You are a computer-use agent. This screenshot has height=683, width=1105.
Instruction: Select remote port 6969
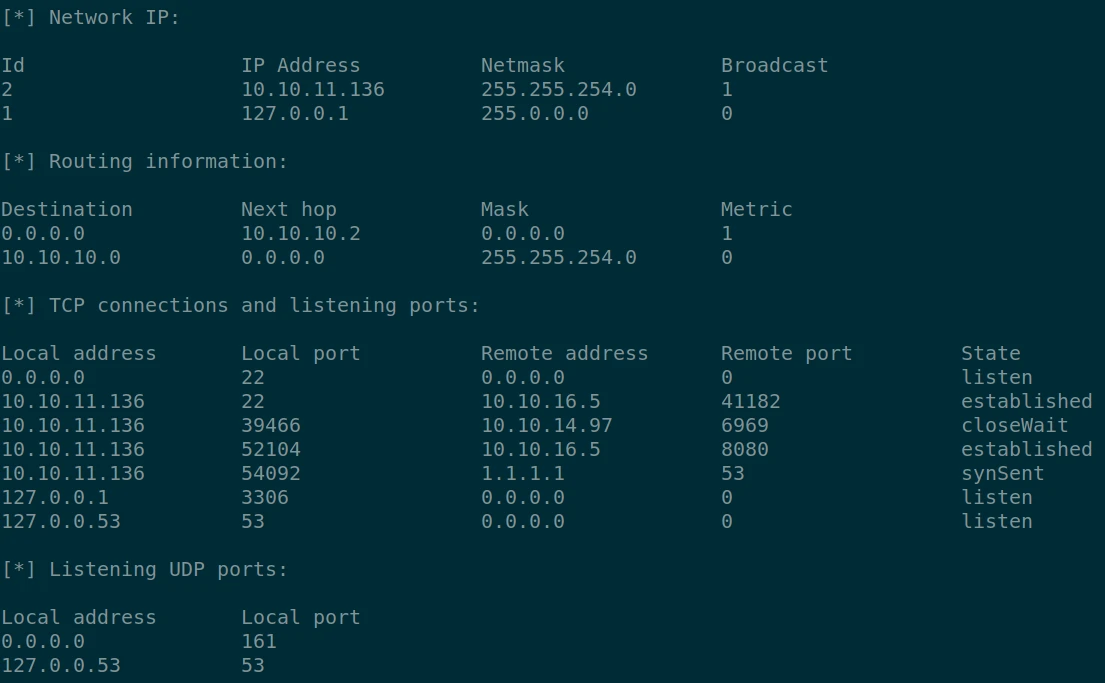point(744,425)
